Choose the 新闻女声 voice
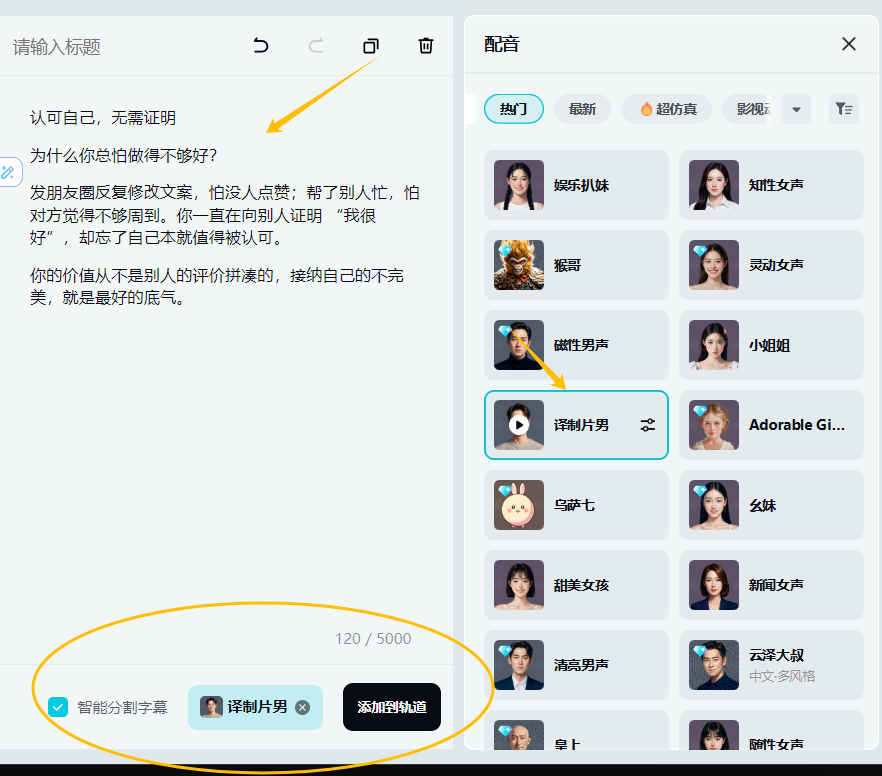882x776 pixels. [x=770, y=585]
